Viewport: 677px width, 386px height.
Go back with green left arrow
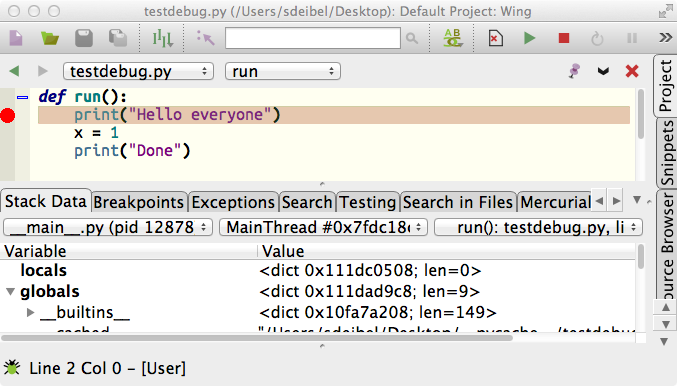tap(14, 71)
